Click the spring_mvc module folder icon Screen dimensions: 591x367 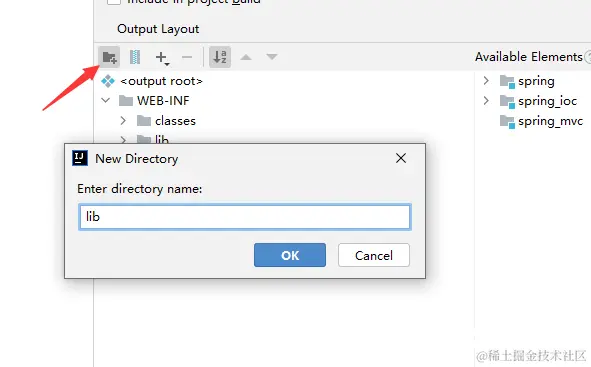(x=507, y=122)
